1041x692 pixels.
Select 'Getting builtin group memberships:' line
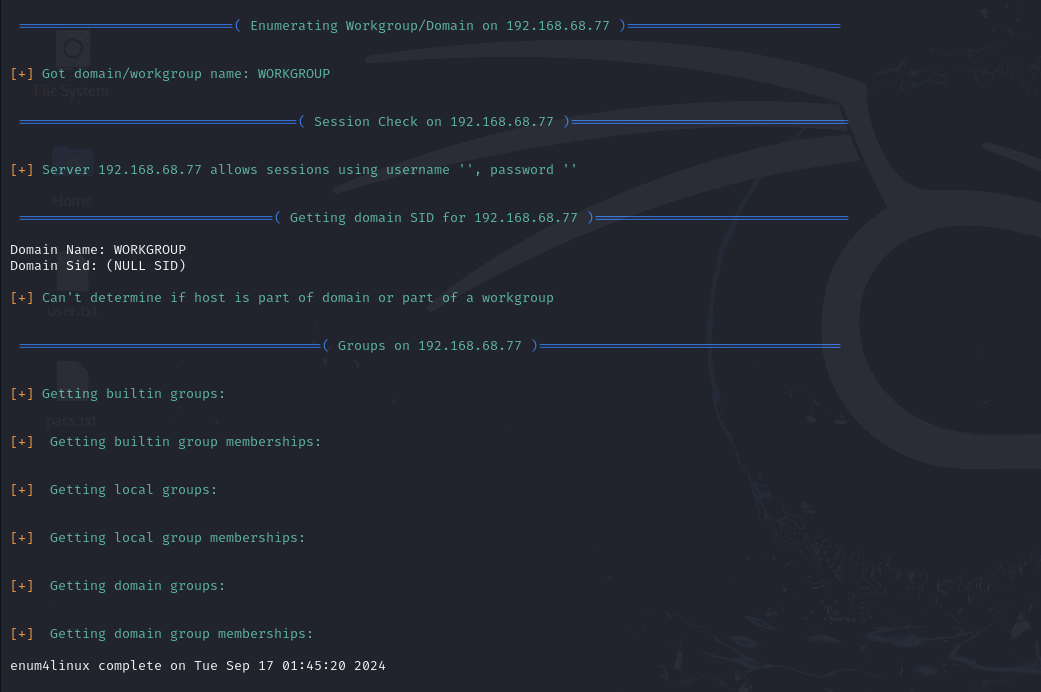[x=165, y=442]
